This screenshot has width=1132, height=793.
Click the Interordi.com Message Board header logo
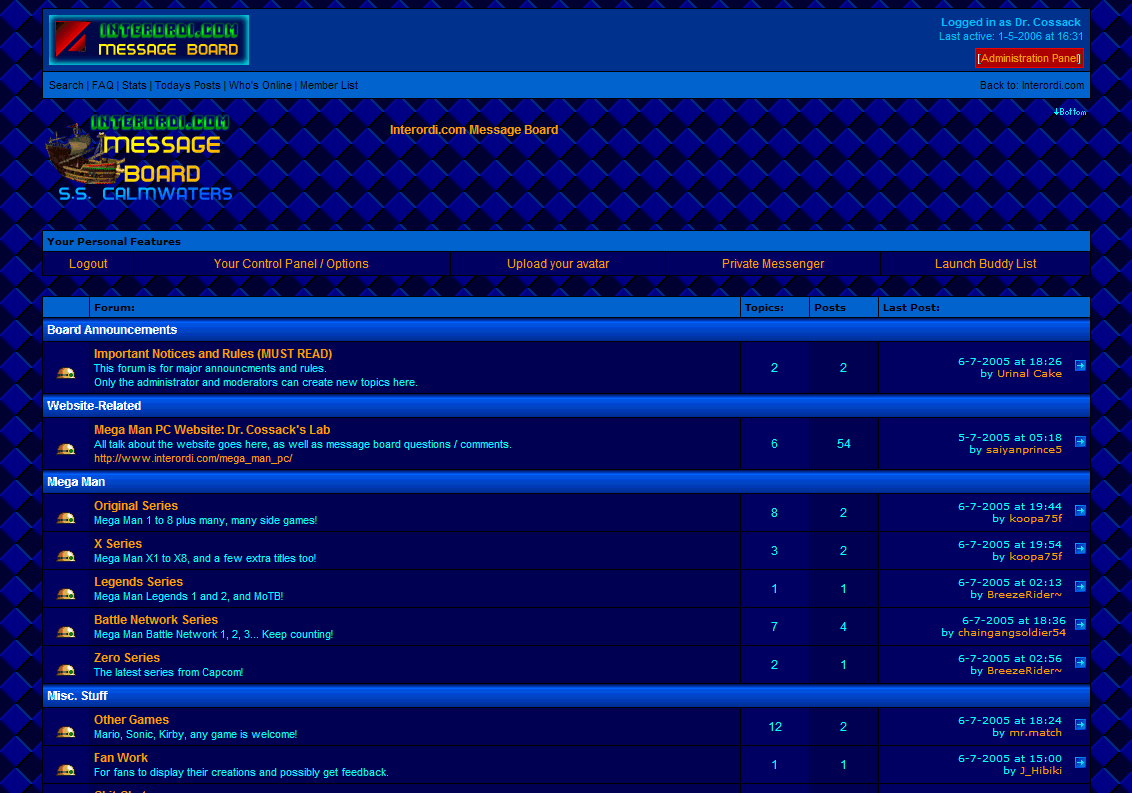[x=149, y=40]
